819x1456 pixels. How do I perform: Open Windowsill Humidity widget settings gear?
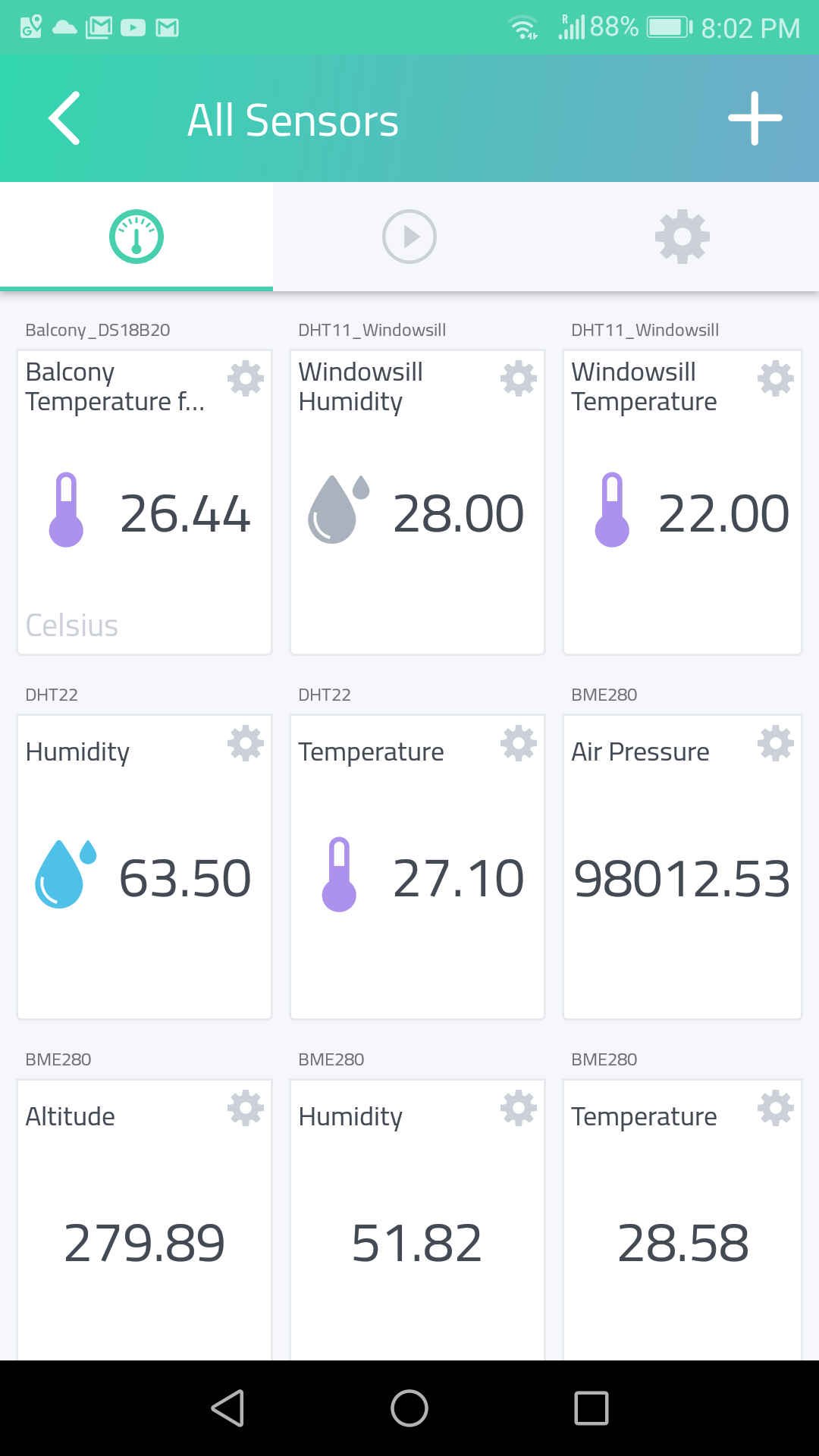click(x=519, y=378)
